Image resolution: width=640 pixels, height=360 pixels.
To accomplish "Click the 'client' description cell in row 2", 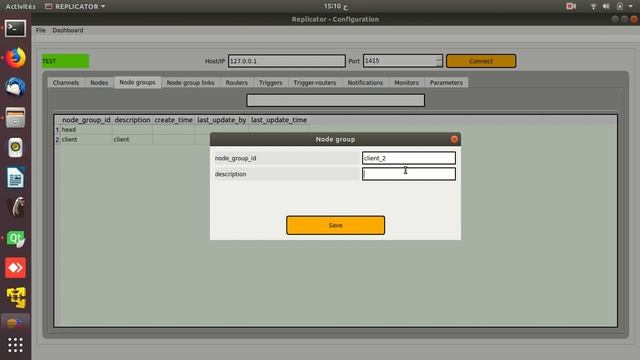I will tap(132, 139).
